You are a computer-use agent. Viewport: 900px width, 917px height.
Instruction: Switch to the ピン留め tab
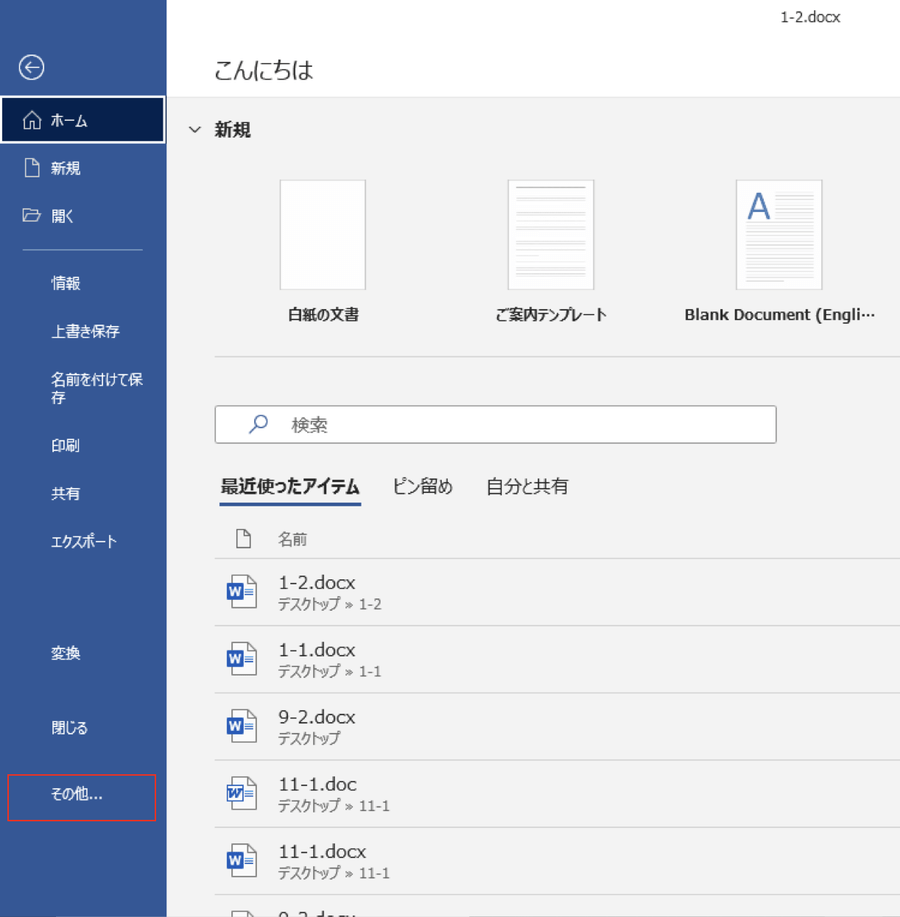coord(423,487)
